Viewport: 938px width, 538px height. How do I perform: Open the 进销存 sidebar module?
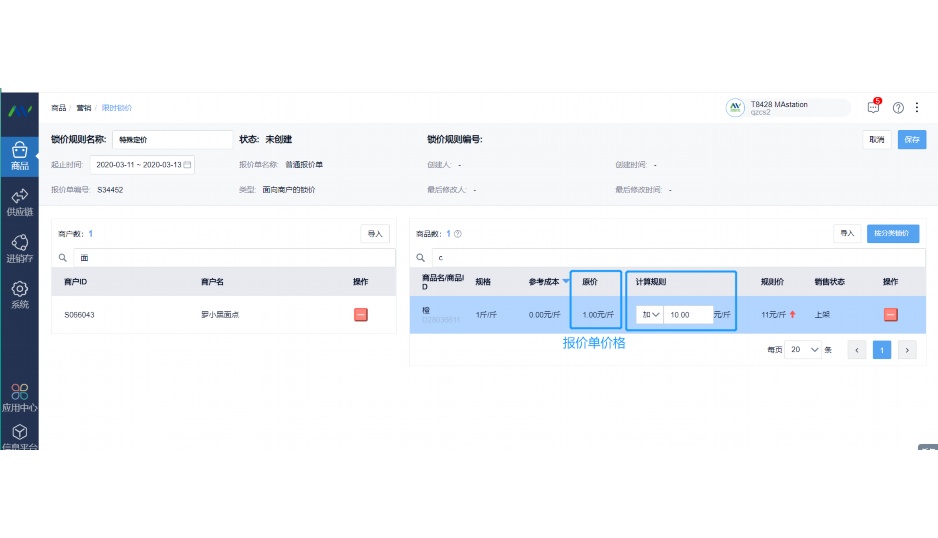point(19,248)
